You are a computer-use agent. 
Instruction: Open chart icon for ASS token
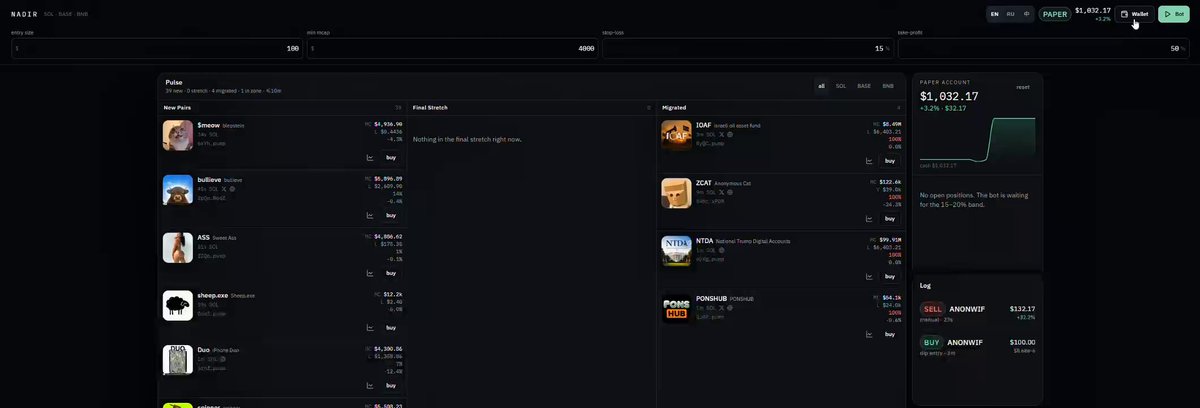point(370,272)
